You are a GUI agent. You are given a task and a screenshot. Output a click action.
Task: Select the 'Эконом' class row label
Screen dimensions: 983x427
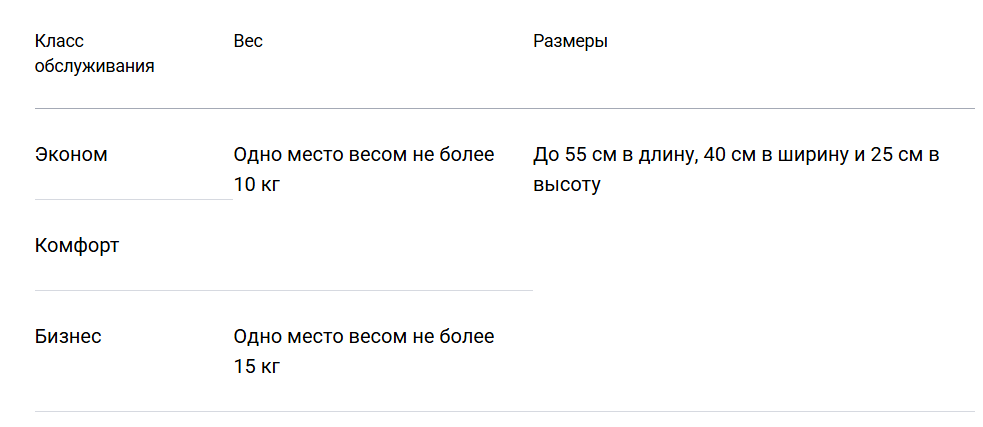point(71,154)
